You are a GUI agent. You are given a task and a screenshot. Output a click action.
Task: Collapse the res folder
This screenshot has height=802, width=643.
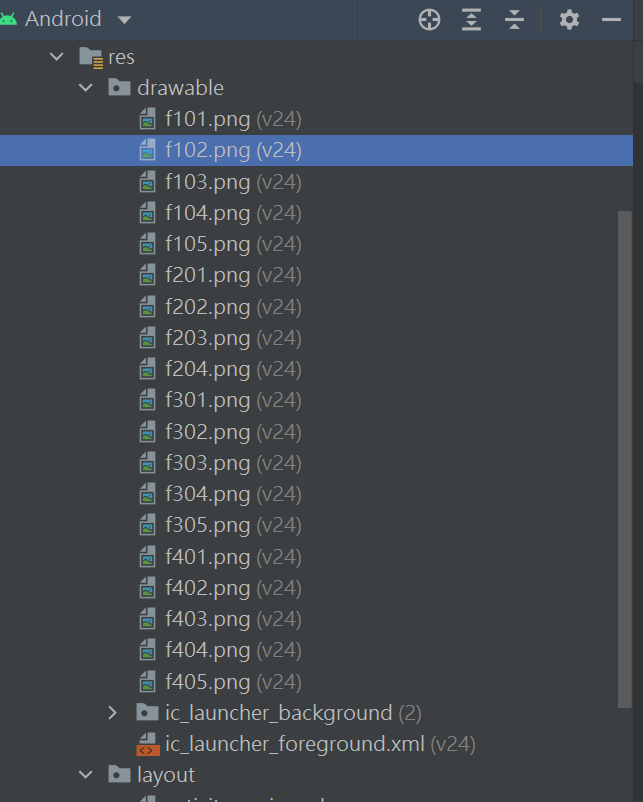click(x=56, y=56)
